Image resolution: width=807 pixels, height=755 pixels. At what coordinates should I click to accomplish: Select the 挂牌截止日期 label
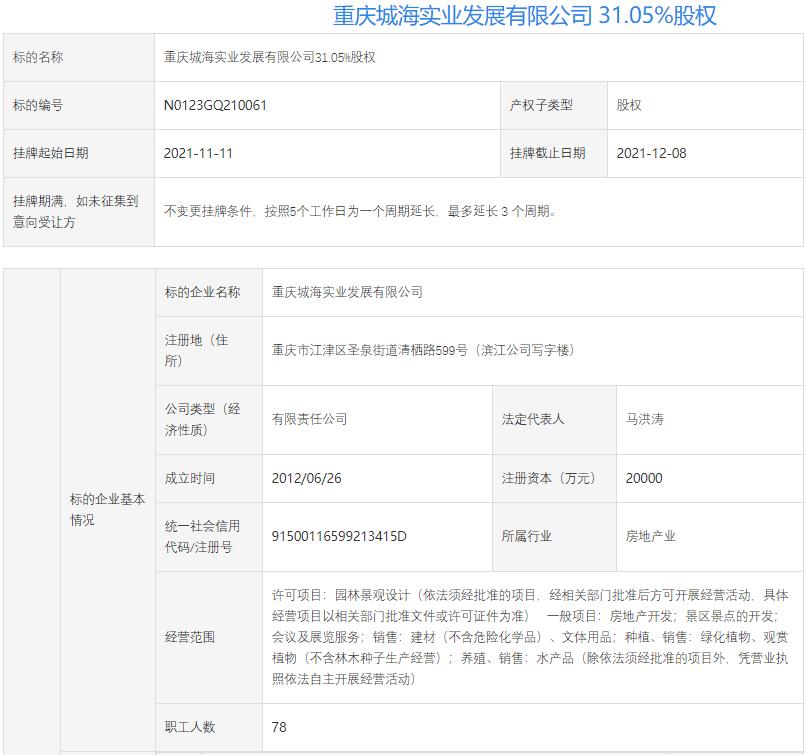(x=548, y=153)
